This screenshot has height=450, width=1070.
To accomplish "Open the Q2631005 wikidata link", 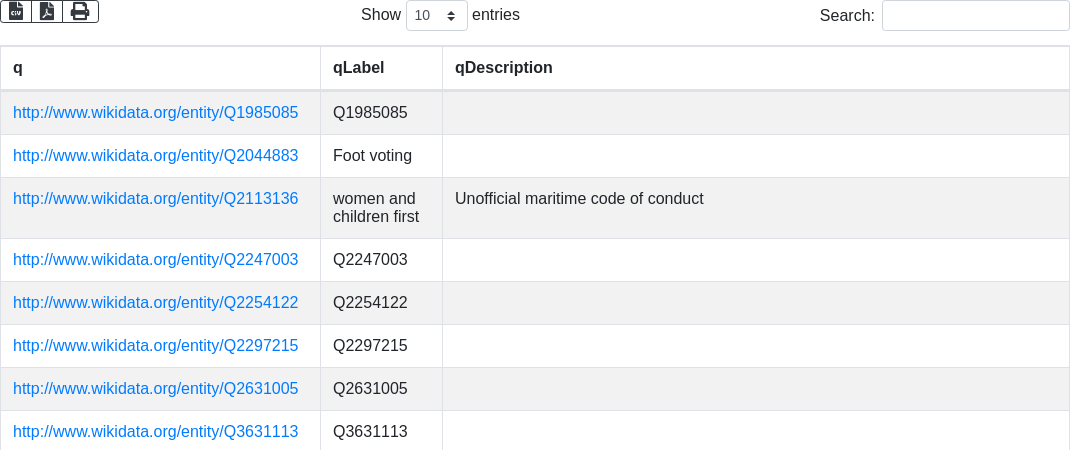I will [156, 389].
